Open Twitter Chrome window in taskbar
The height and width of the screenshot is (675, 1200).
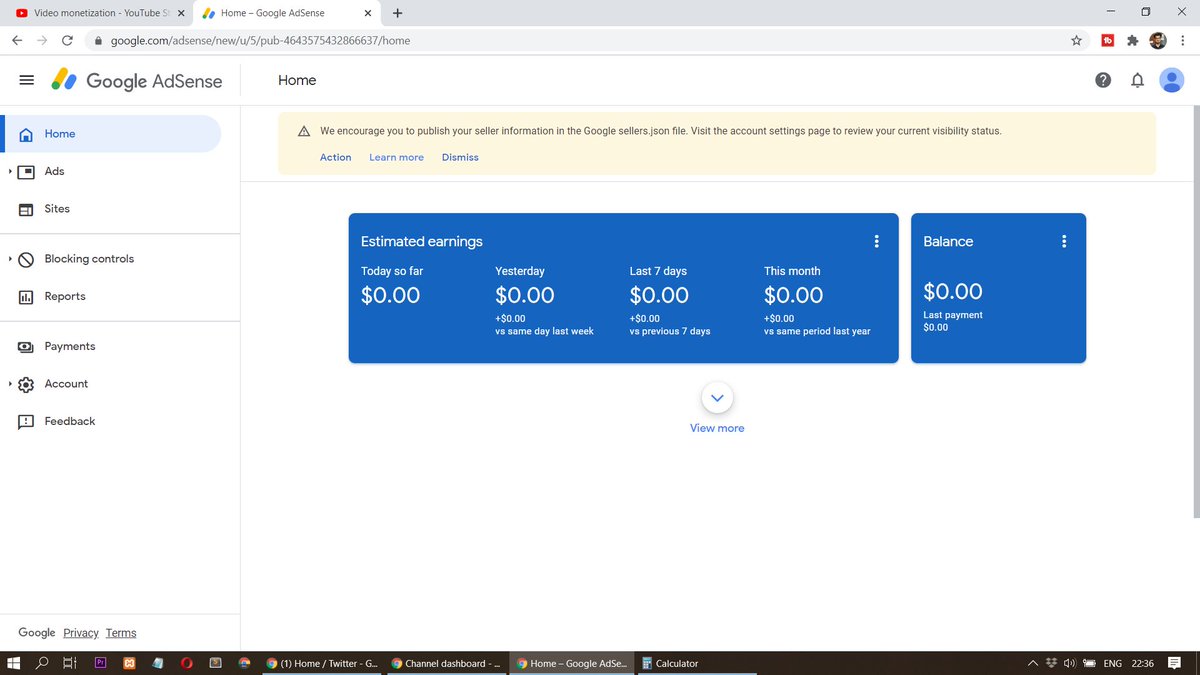pyautogui.click(x=321, y=663)
